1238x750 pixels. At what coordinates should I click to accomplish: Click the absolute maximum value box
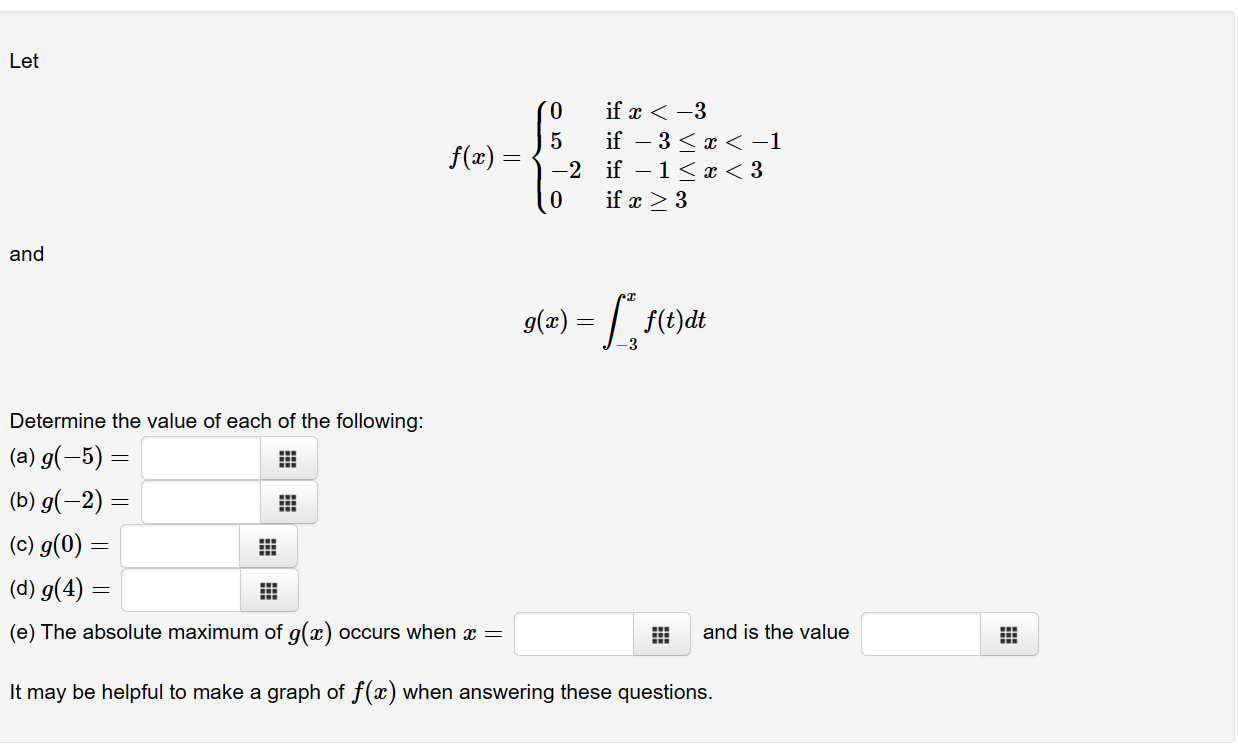click(920, 634)
